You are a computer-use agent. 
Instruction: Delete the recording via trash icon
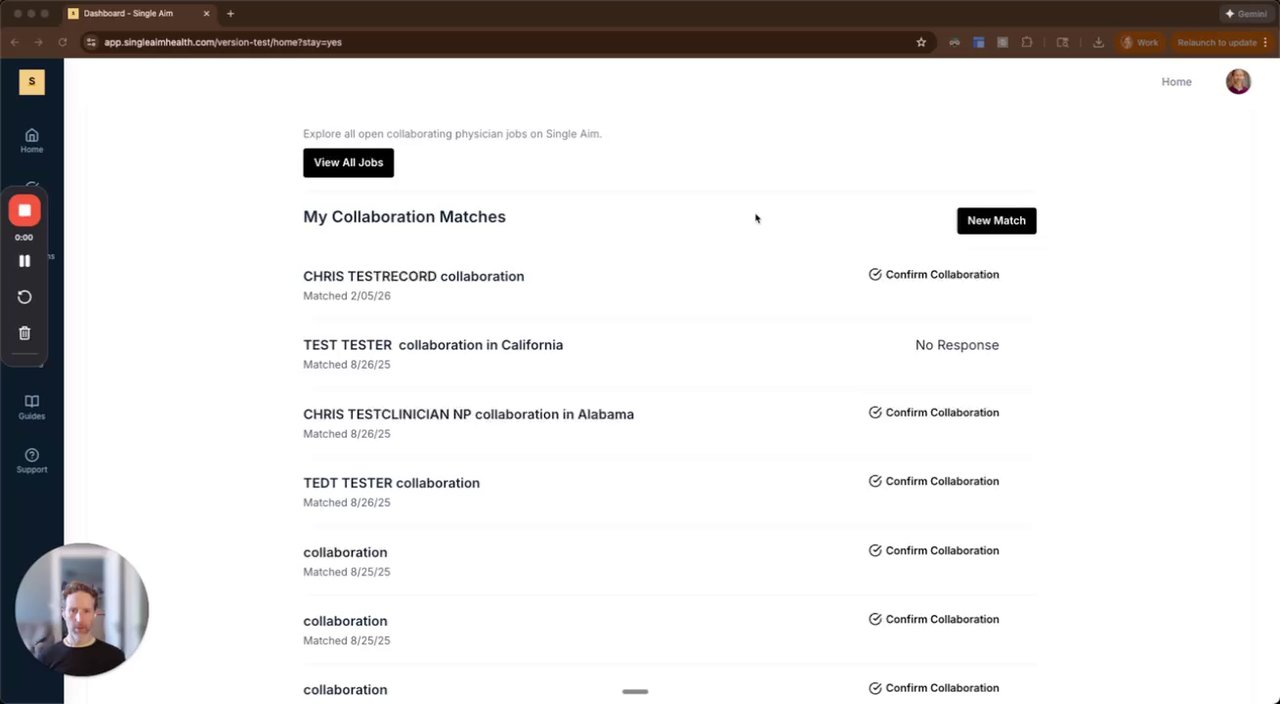[25, 334]
